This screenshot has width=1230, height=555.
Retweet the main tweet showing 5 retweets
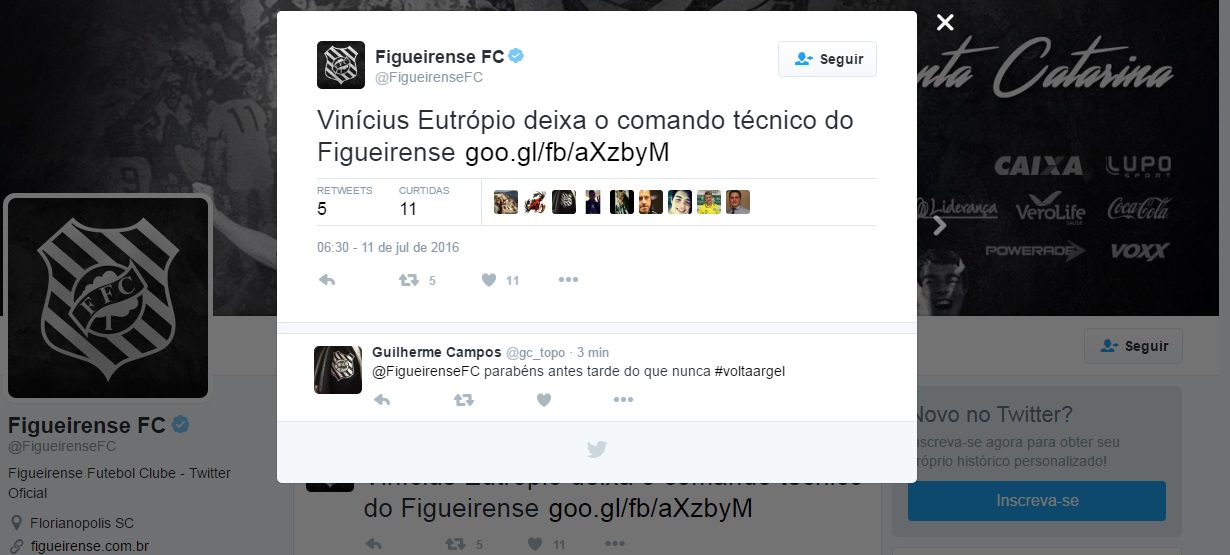(408, 280)
